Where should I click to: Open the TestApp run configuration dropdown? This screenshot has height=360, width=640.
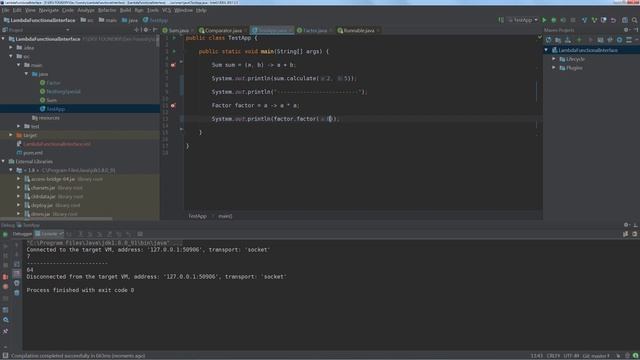[523, 20]
